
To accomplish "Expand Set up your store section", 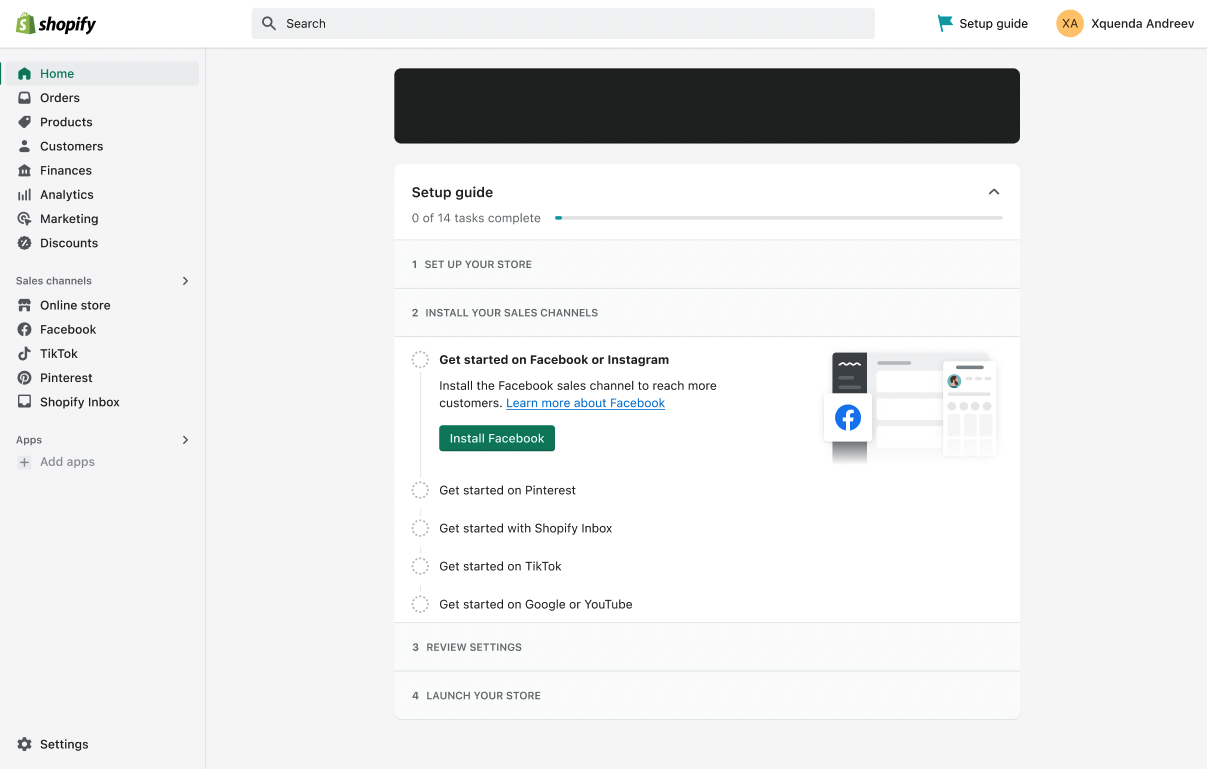I will [707, 264].
